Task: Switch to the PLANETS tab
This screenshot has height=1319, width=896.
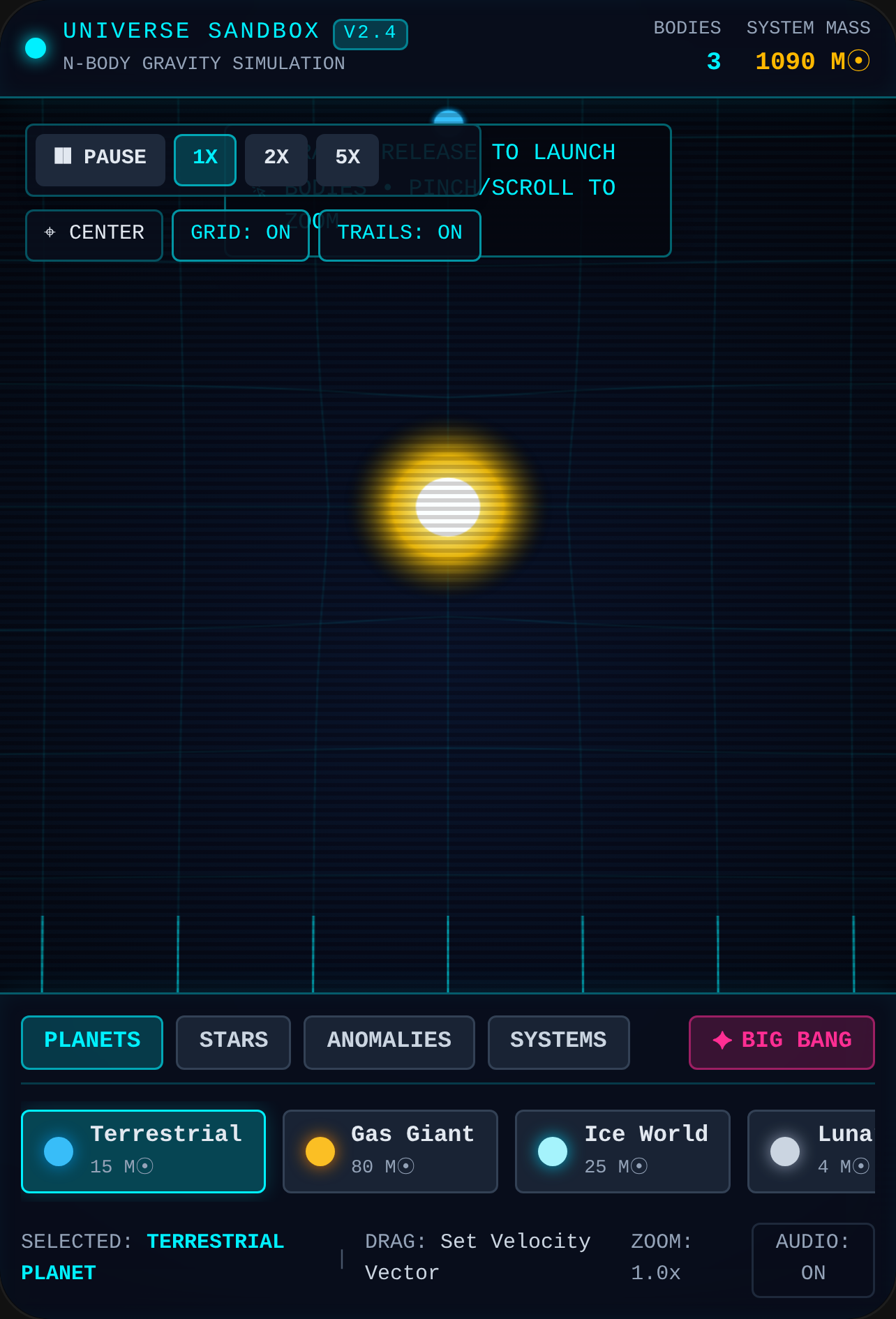Action: pos(92,1042)
